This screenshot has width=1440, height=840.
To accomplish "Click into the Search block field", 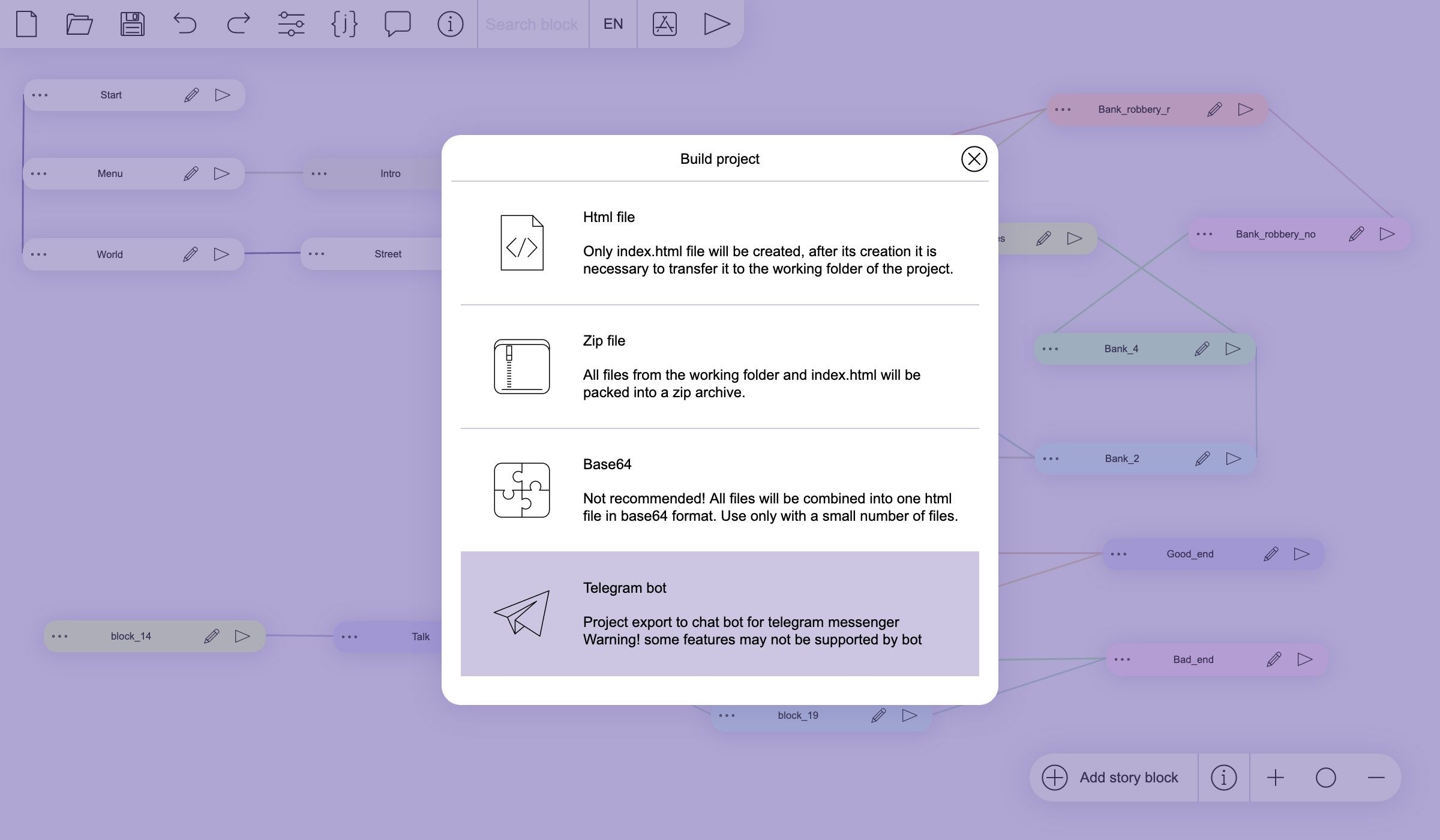I will point(532,24).
